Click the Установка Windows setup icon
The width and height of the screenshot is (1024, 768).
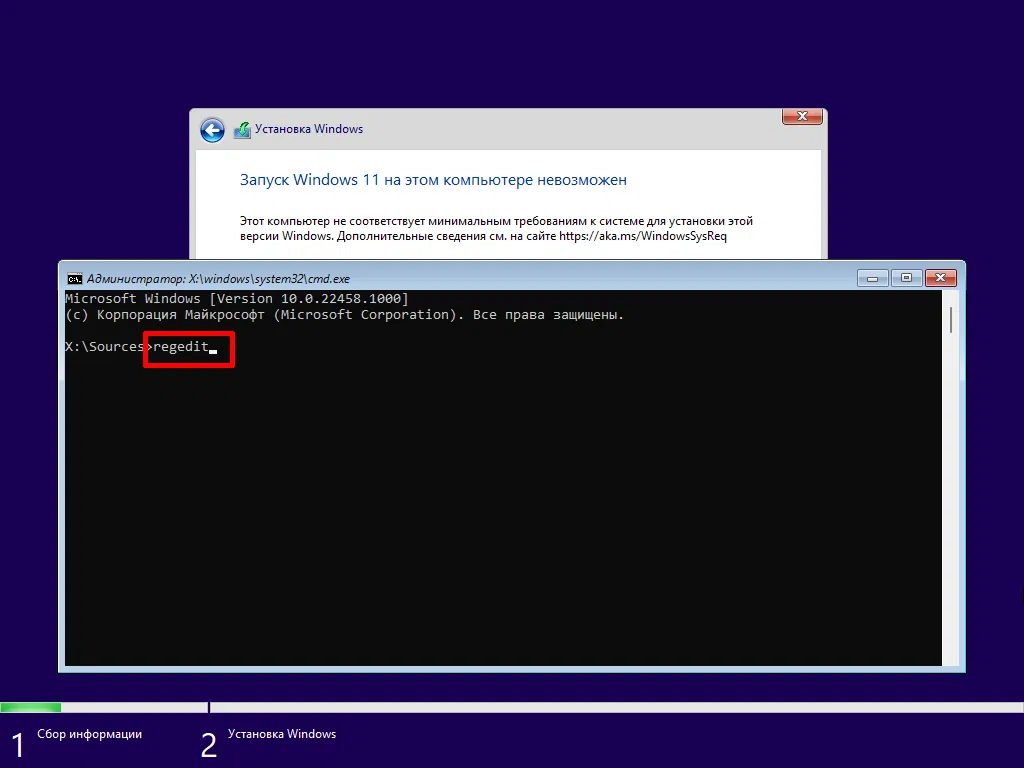coord(242,130)
